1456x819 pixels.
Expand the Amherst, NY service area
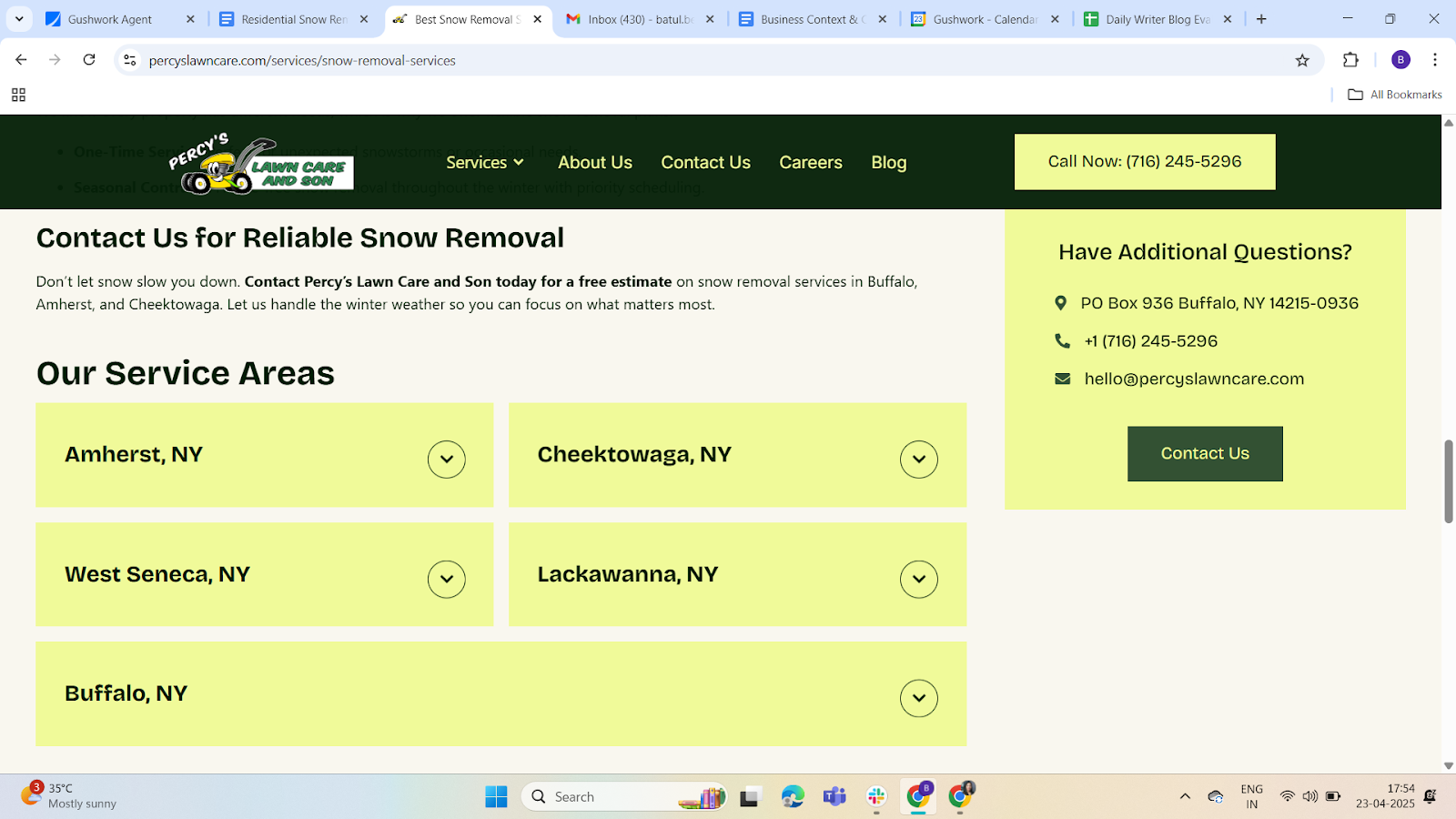tap(446, 460)
